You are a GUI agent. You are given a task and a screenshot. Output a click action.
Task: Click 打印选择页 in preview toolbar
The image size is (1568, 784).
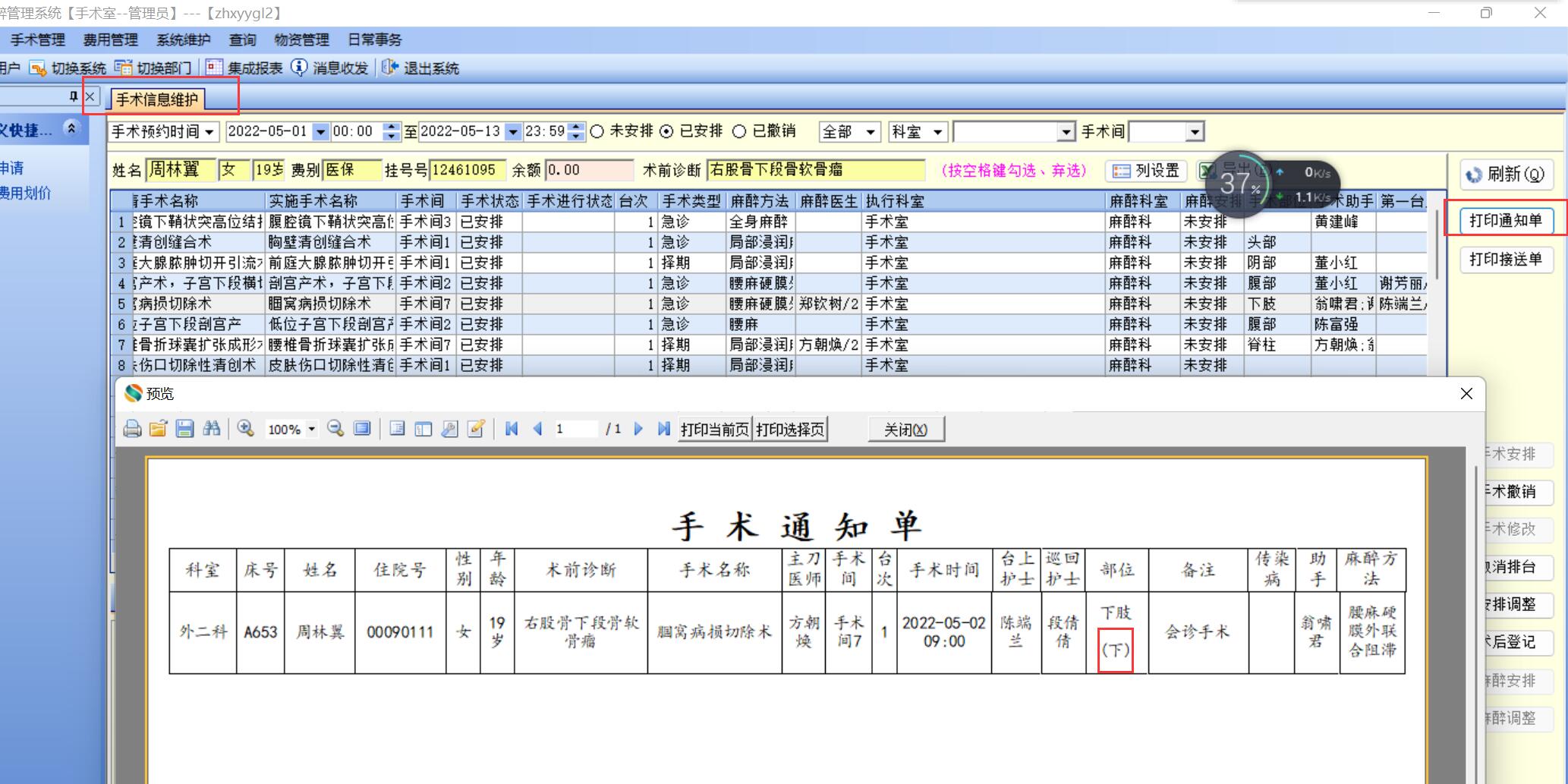pos(790,430)
